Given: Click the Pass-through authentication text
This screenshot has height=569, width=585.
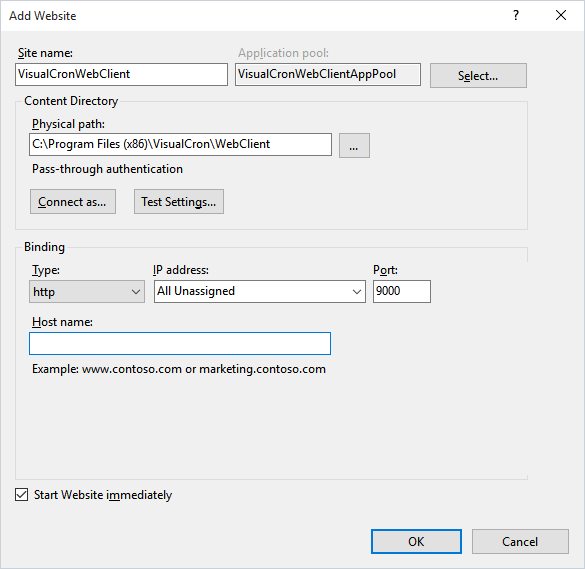Looking at the screenshot, I should 107,169.
